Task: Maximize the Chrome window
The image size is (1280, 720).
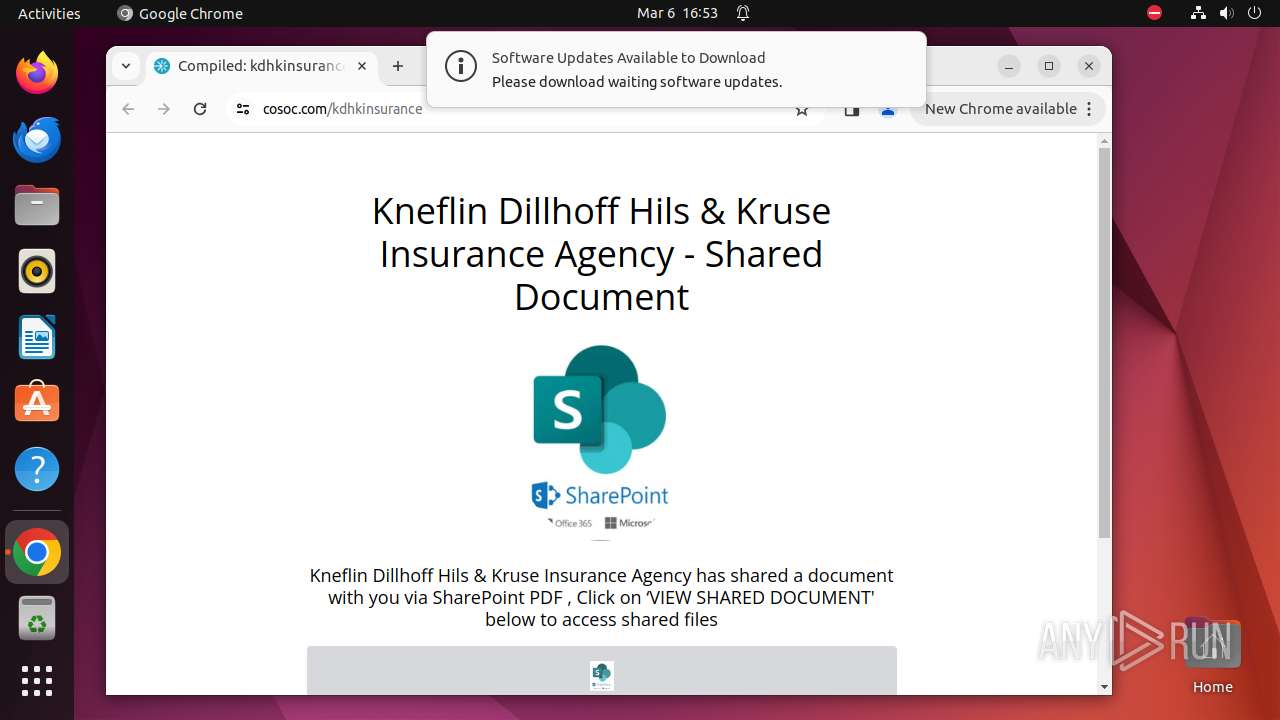Action: [x=1049, y=66]
